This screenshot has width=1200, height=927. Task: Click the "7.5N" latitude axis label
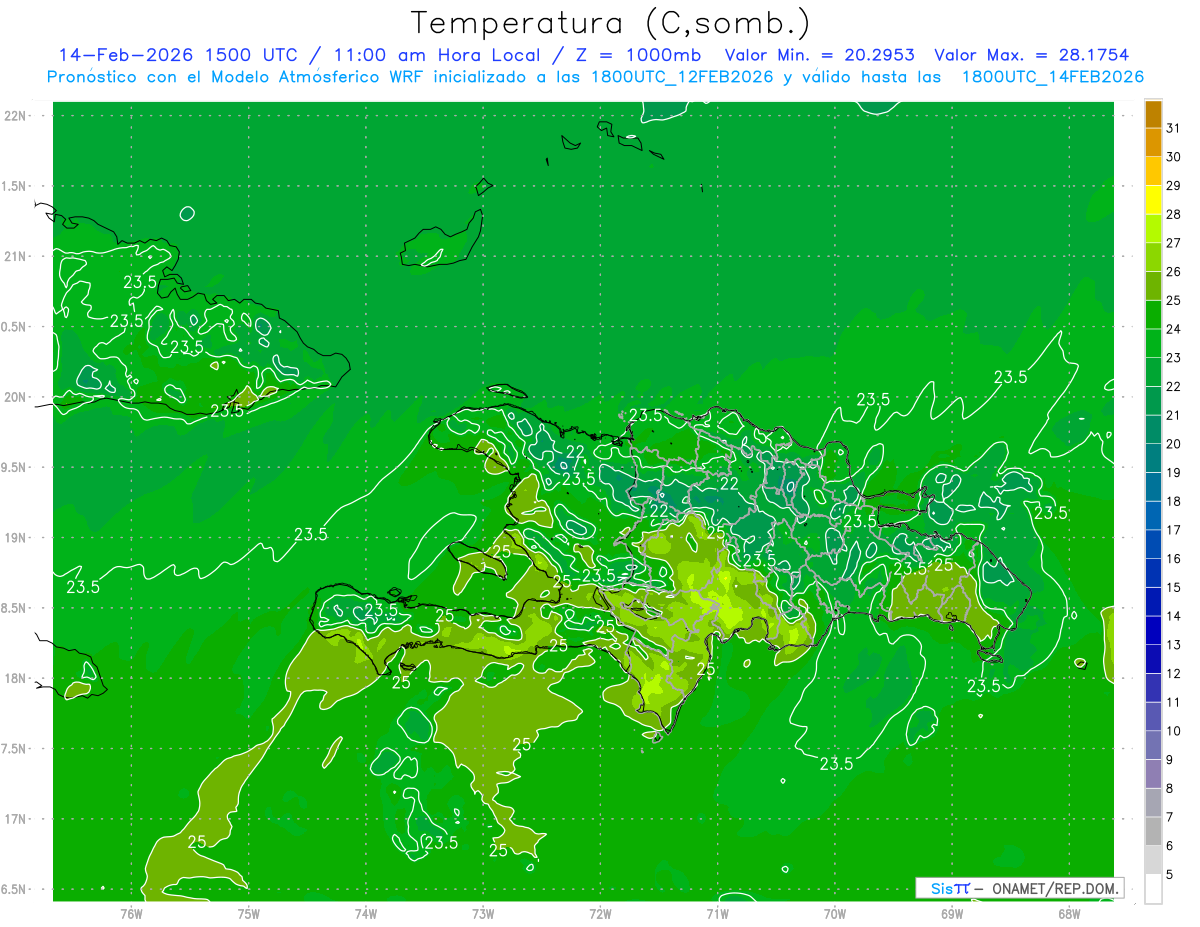[x=15, y=748]
